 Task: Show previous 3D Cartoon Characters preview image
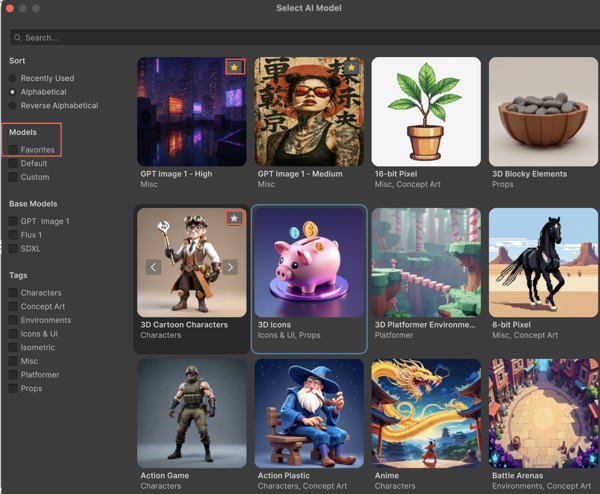tap(153, 267)
